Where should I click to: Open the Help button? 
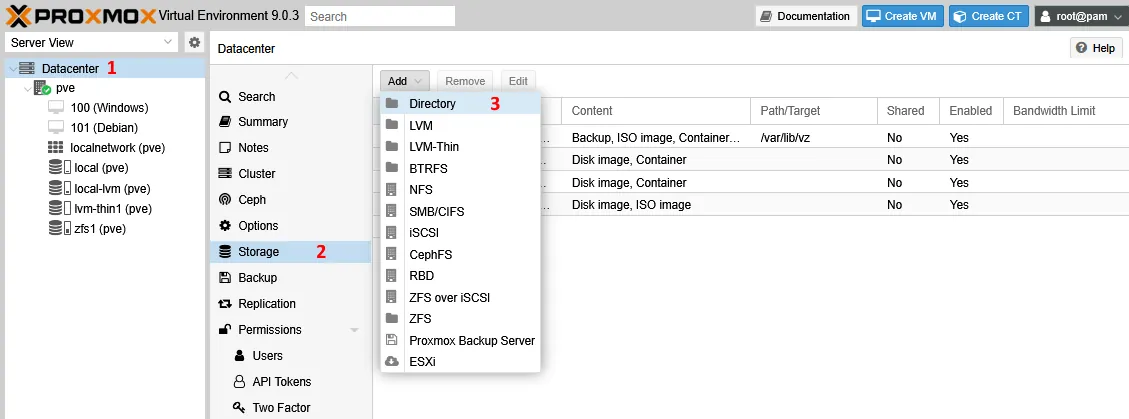pos(1096,48)
